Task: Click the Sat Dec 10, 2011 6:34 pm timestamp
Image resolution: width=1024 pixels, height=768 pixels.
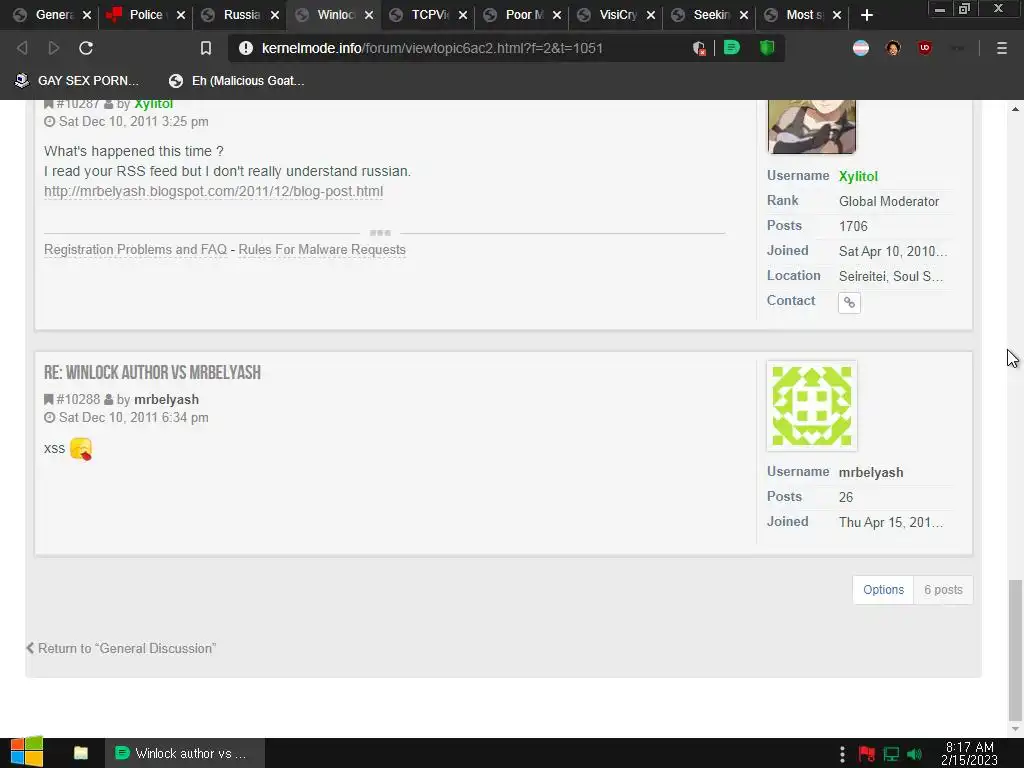Action: 134,417
